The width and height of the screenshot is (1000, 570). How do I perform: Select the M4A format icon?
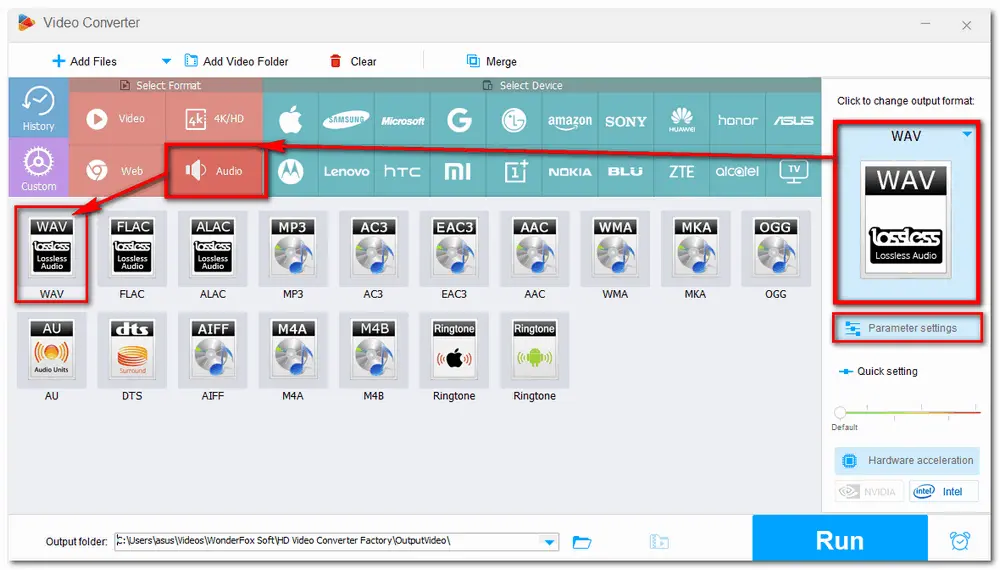click(293, 351)
